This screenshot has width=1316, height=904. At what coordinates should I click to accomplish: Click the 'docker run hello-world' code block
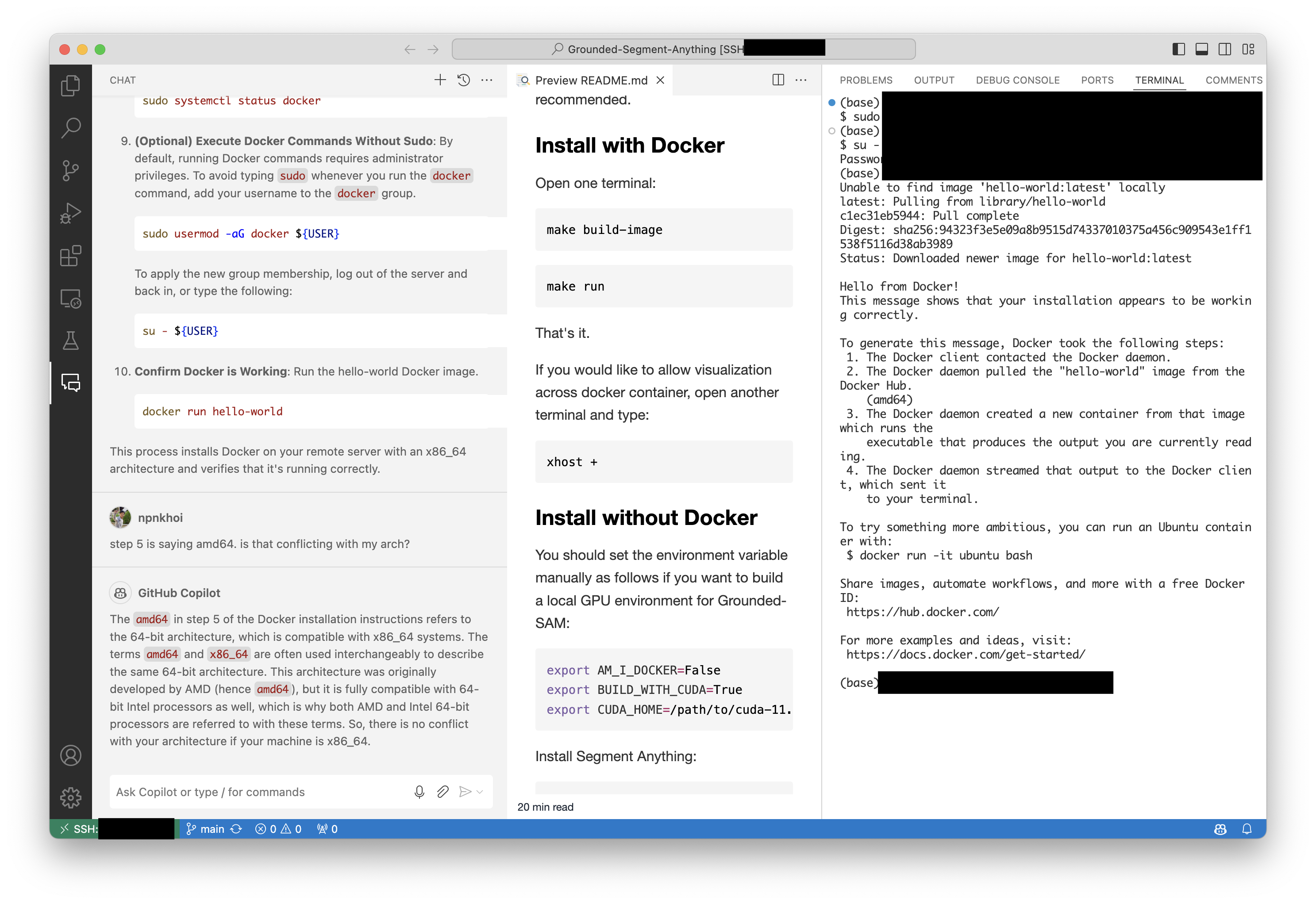[x=320, y=411]
